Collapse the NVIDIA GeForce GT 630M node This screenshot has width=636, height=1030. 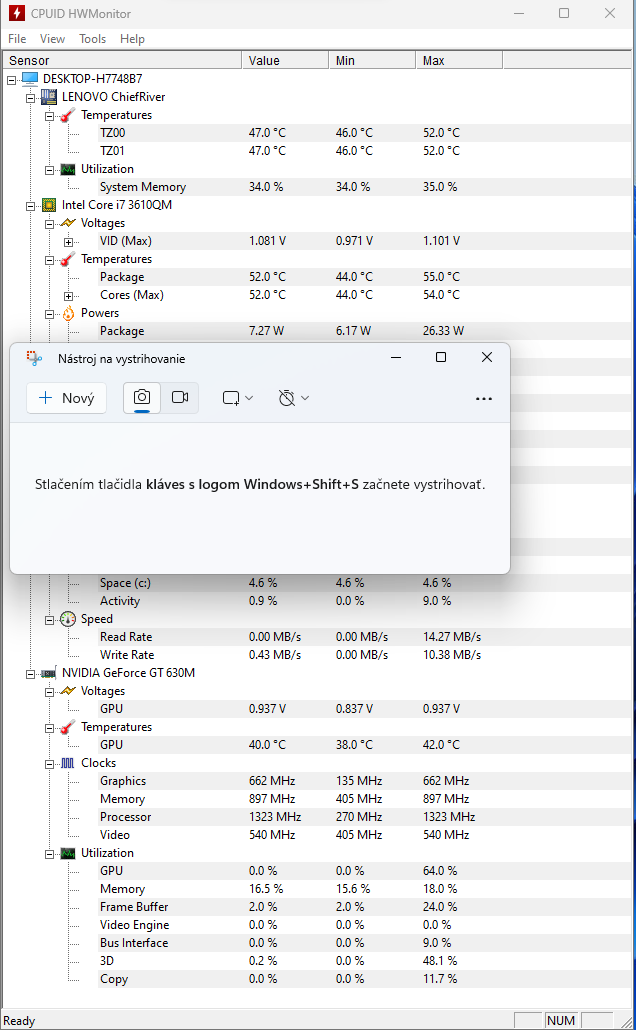pos(30,674)
